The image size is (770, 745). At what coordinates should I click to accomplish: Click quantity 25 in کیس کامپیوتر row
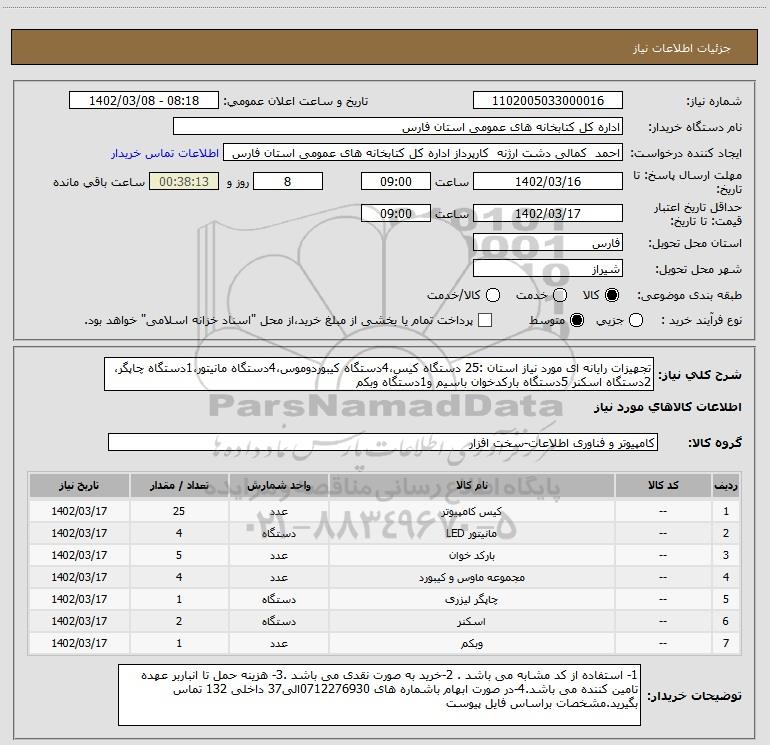[x=179, y=511]
